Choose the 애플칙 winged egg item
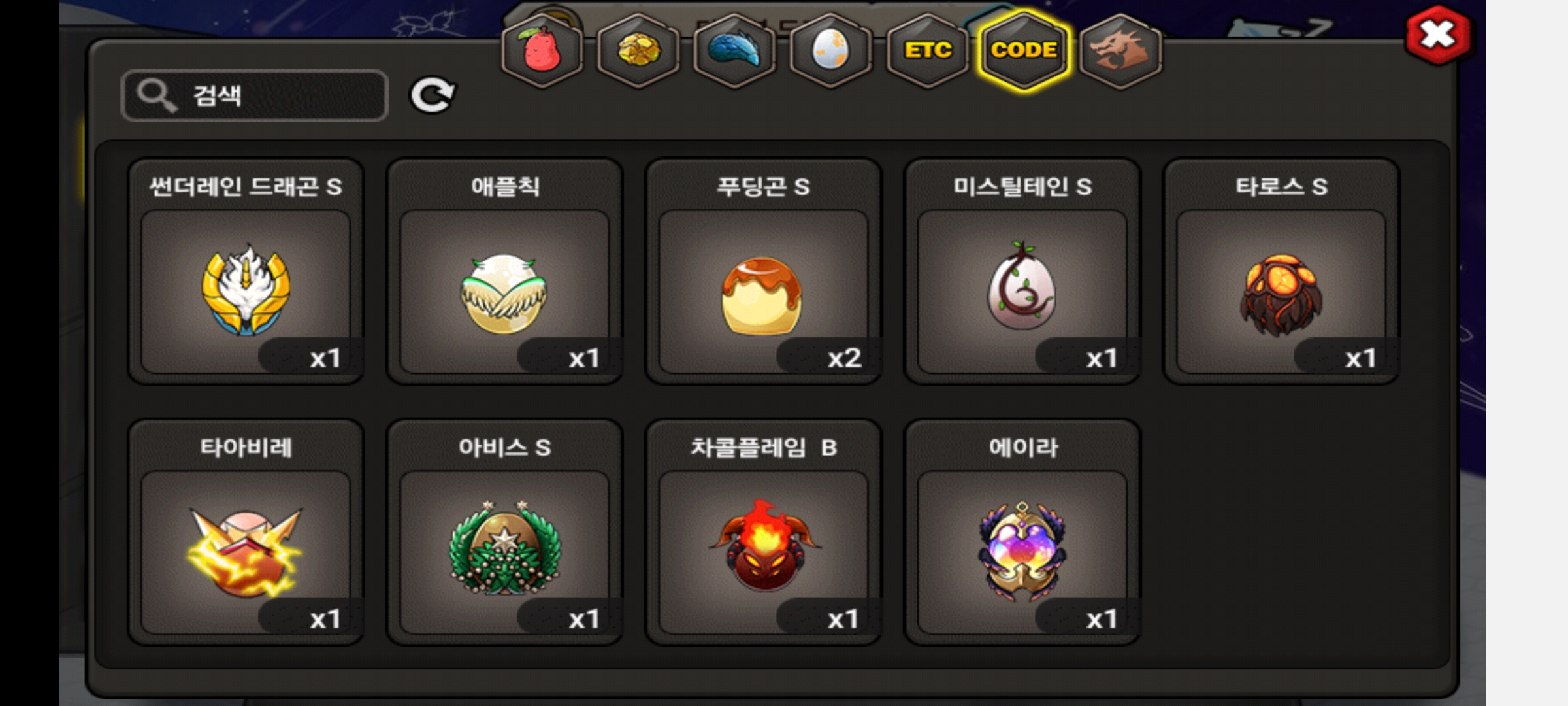1568x706 pixels. (x=504, y=271)
